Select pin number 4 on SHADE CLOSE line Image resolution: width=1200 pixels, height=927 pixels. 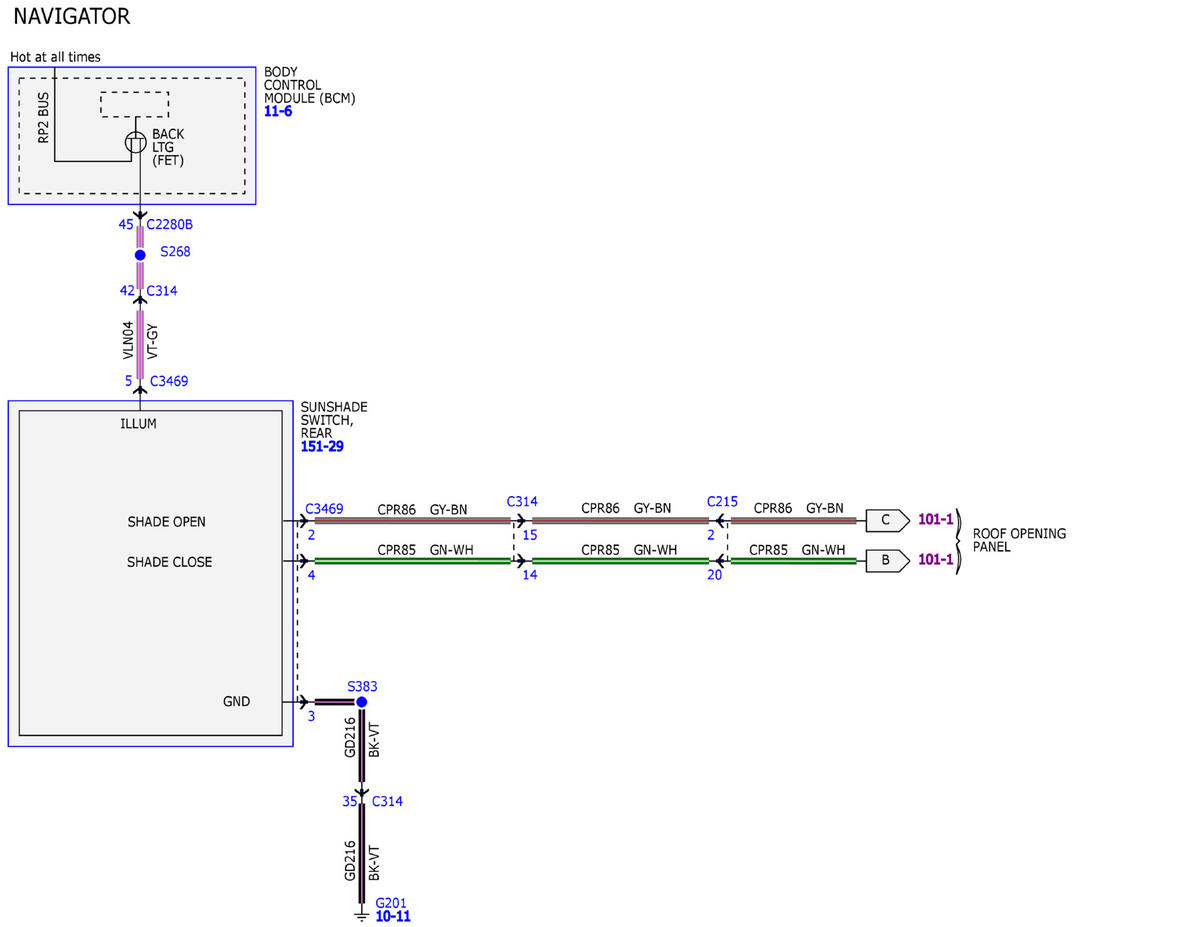pos(312,575)
